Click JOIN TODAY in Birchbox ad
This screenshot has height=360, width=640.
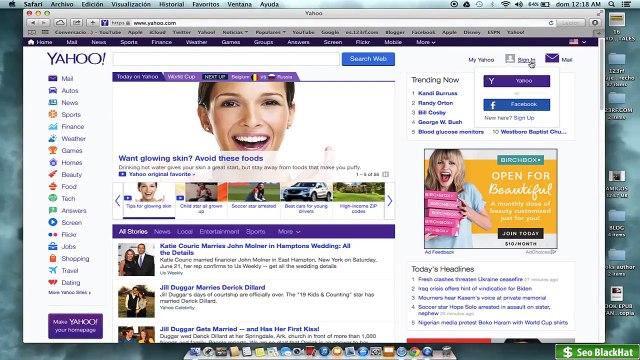(x=520, y=233)
